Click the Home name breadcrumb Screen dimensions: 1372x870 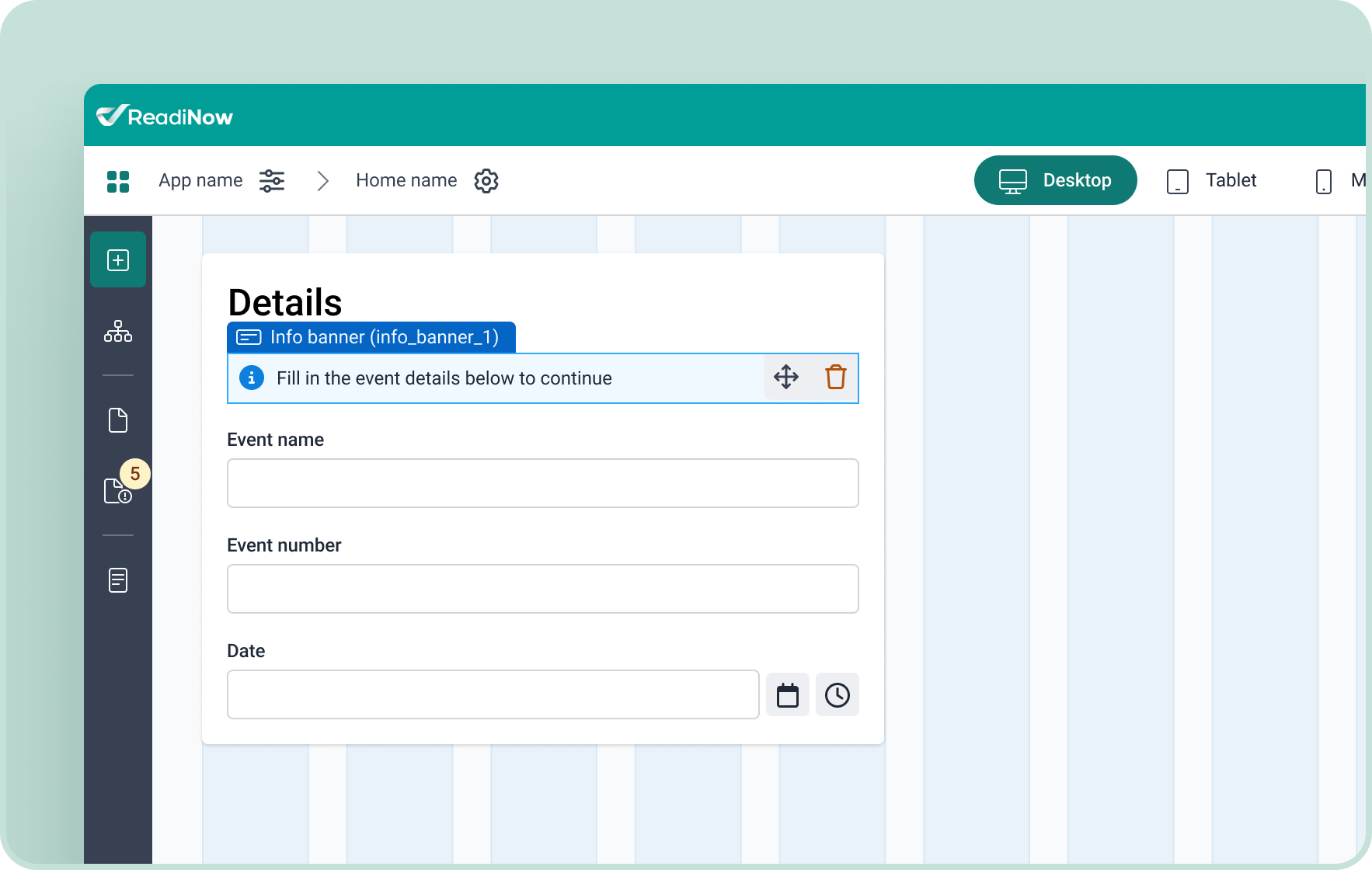[406, 181]
